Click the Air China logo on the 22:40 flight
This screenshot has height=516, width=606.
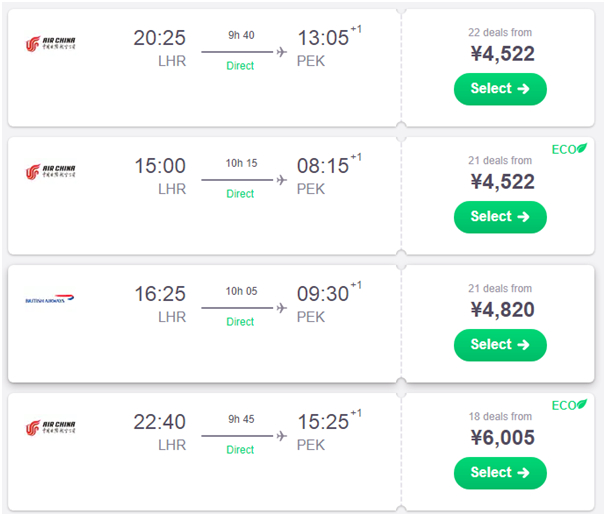(50, 428)
